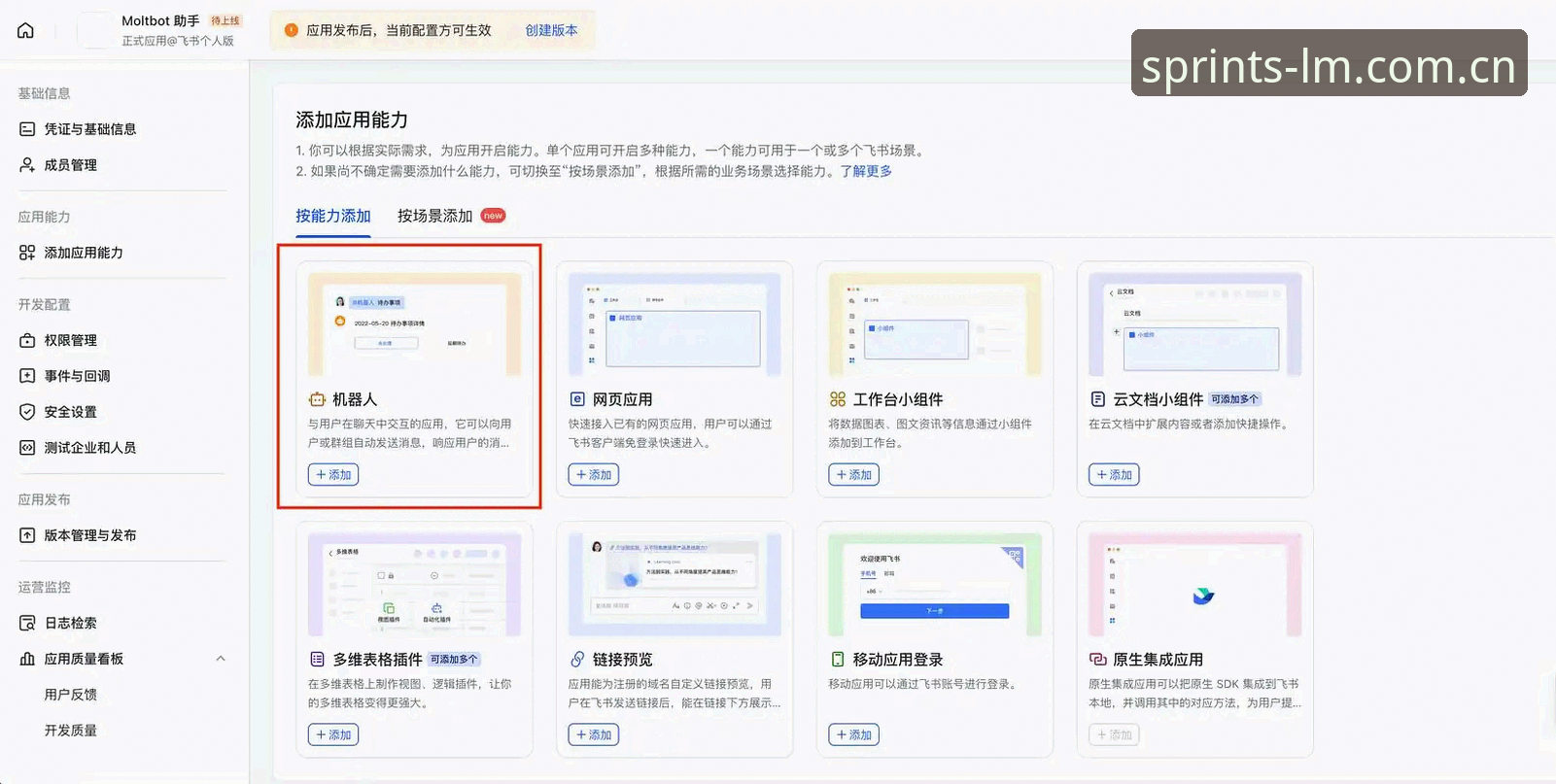1556x784 pixels.
Task: Click the 日志检索 search icon
Action: pyautogui.click(x=27, y=623)
